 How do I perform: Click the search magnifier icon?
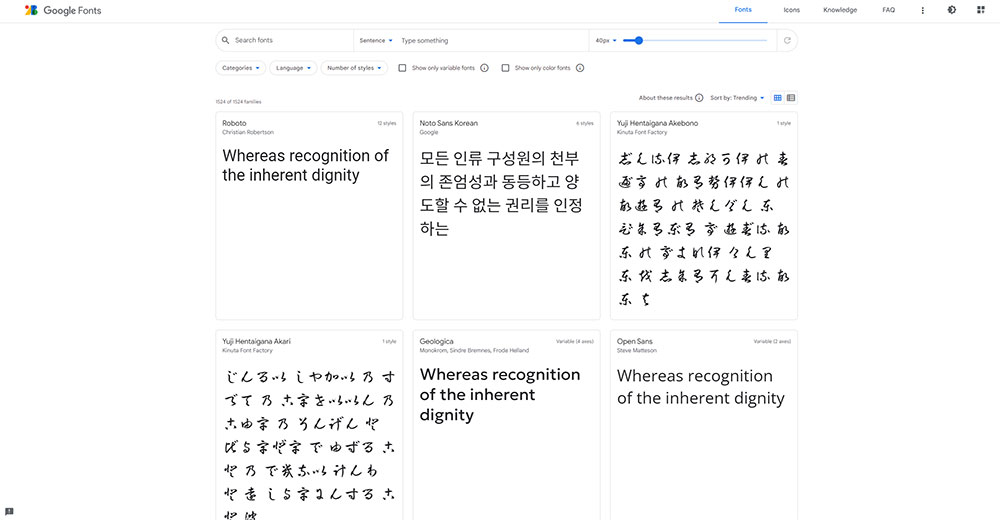click(x=225, y=40)
